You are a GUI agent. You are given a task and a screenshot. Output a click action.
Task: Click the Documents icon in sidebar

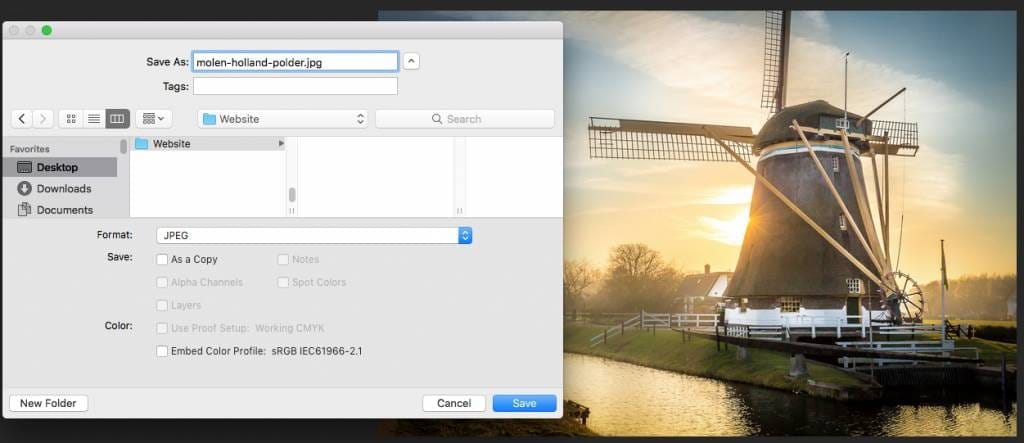pyautogui.click(x=24, y=210)
